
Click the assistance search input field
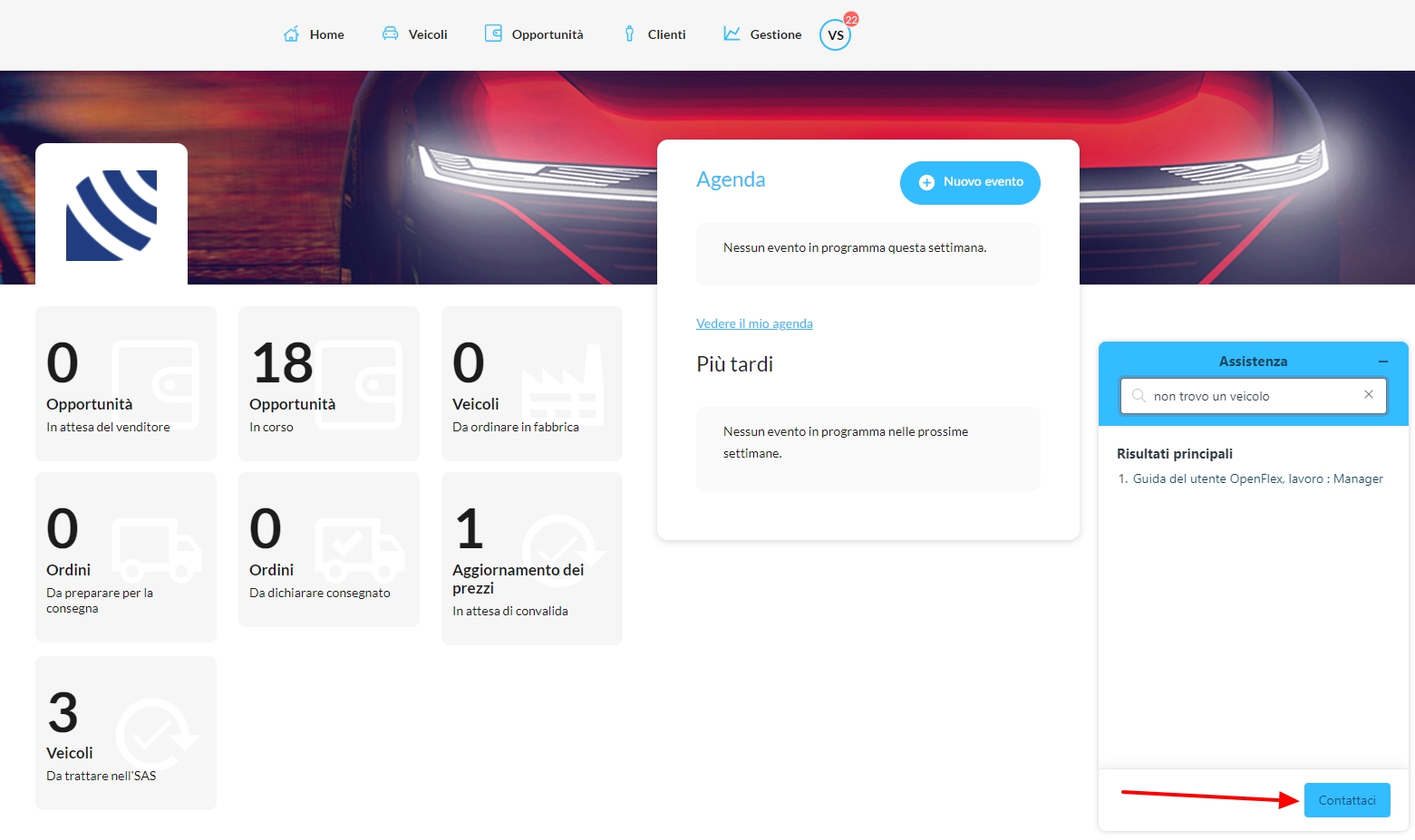click(x=1254, y=396)
